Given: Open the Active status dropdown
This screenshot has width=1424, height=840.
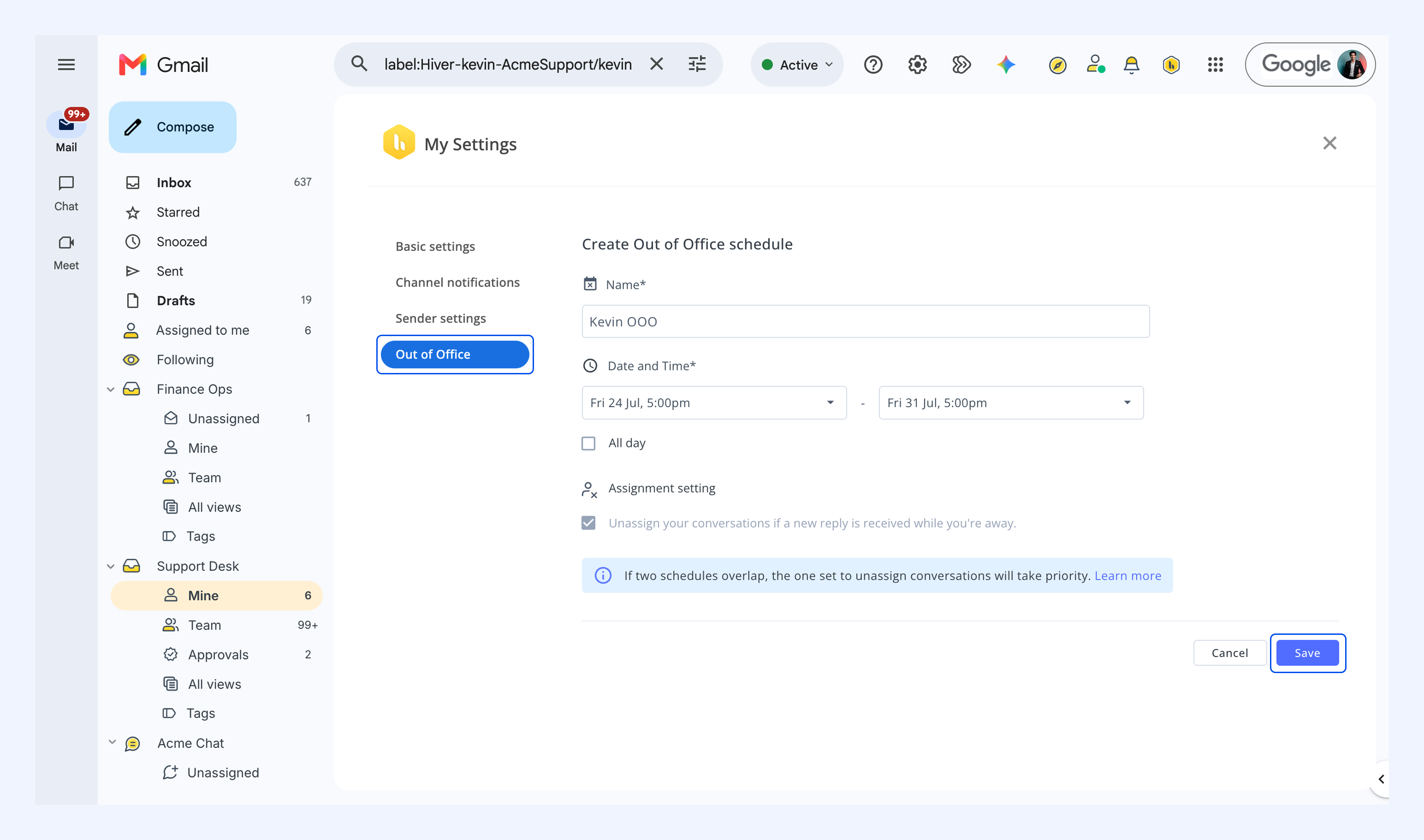Looking at the screenshot, I should coord(797,65).
